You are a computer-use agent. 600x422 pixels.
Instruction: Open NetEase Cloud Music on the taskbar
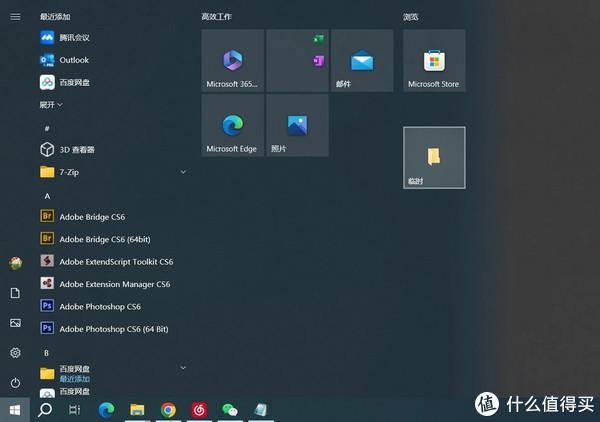[199, 410]
